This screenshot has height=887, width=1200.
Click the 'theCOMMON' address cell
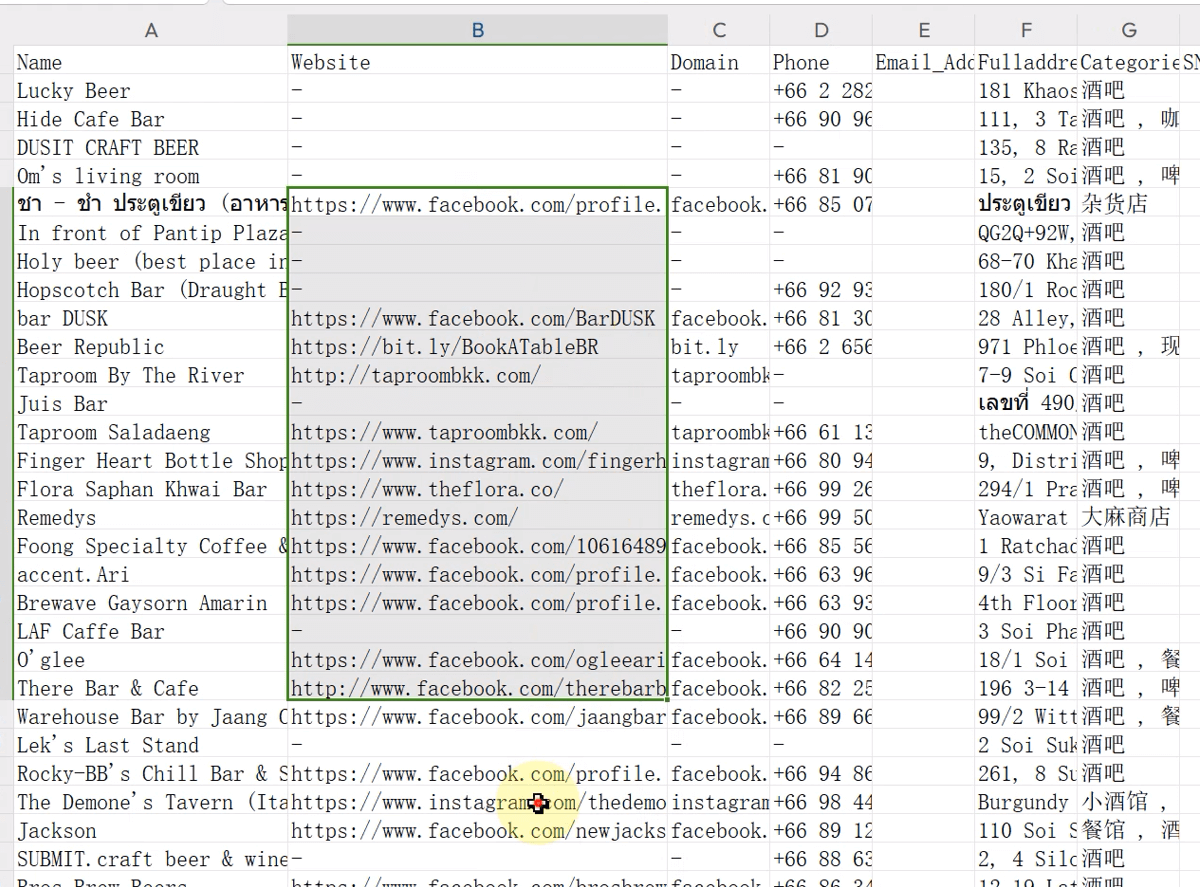pyautogui.click(x=1027, y=433)
